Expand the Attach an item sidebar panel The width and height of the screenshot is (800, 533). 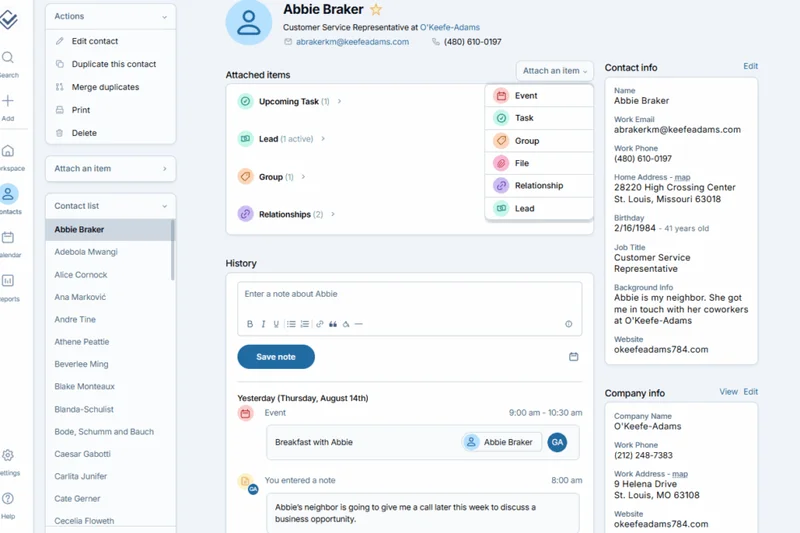(x=111, y=168)
